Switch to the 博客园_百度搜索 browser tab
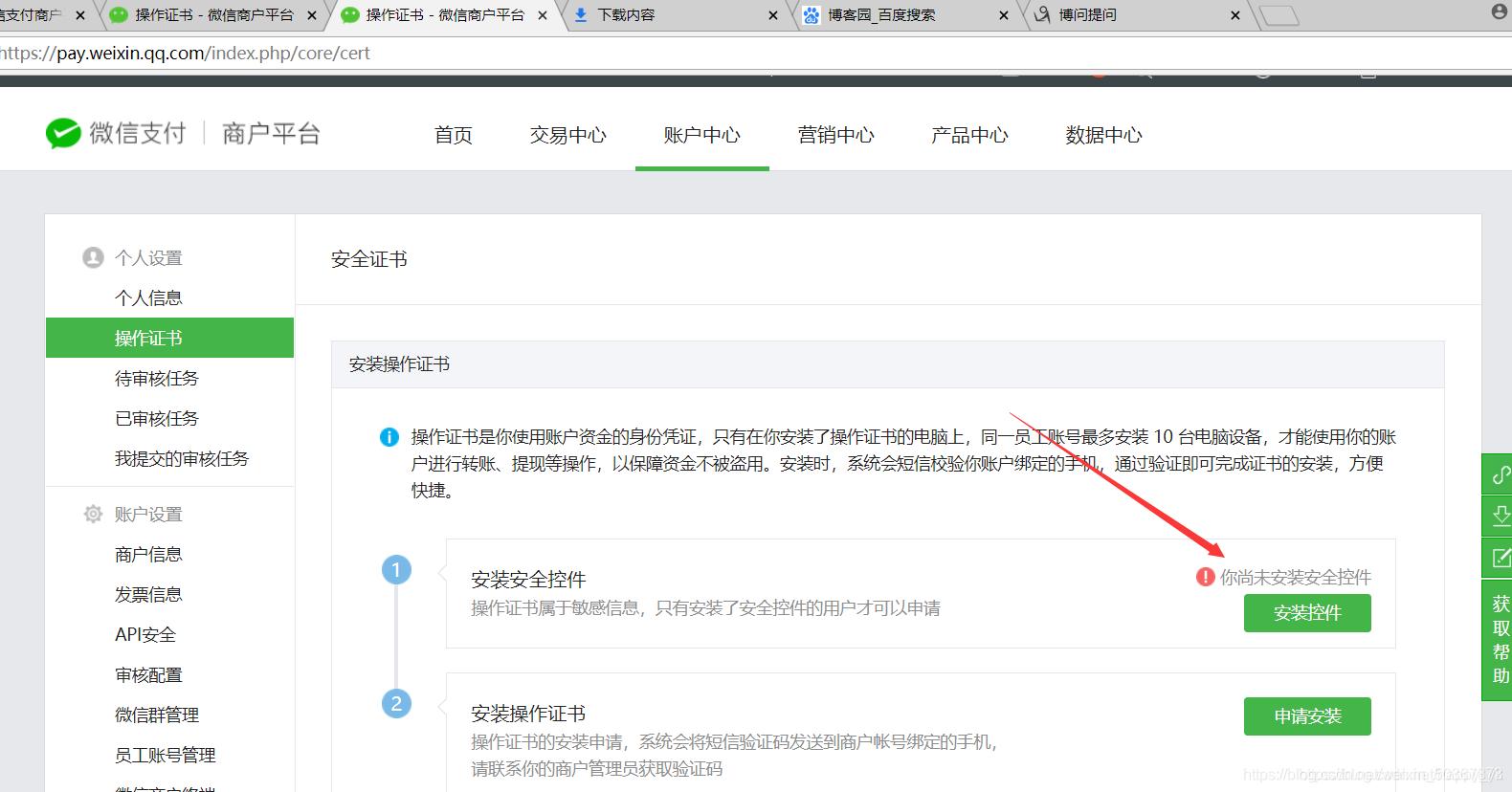Image resolution: width=1512 pixels, height=792 pixels. coord(880,15)
